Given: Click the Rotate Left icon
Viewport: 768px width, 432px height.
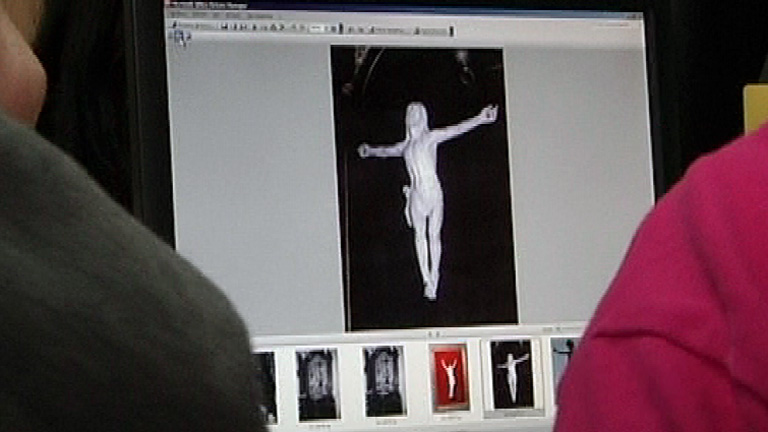Looking at the screenshot, I should click(350, 29).
